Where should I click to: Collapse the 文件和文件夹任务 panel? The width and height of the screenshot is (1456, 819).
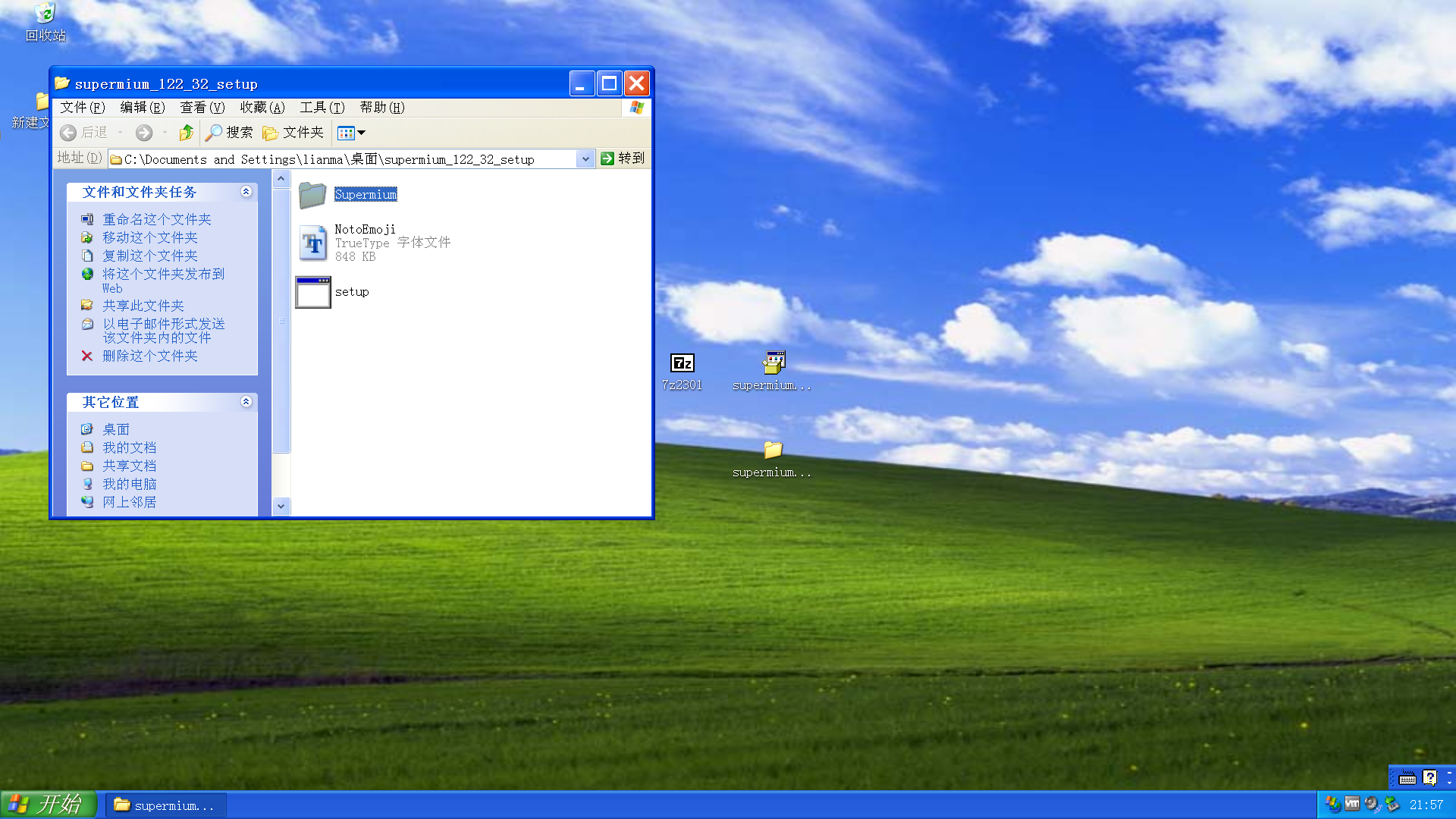(246, 192)
